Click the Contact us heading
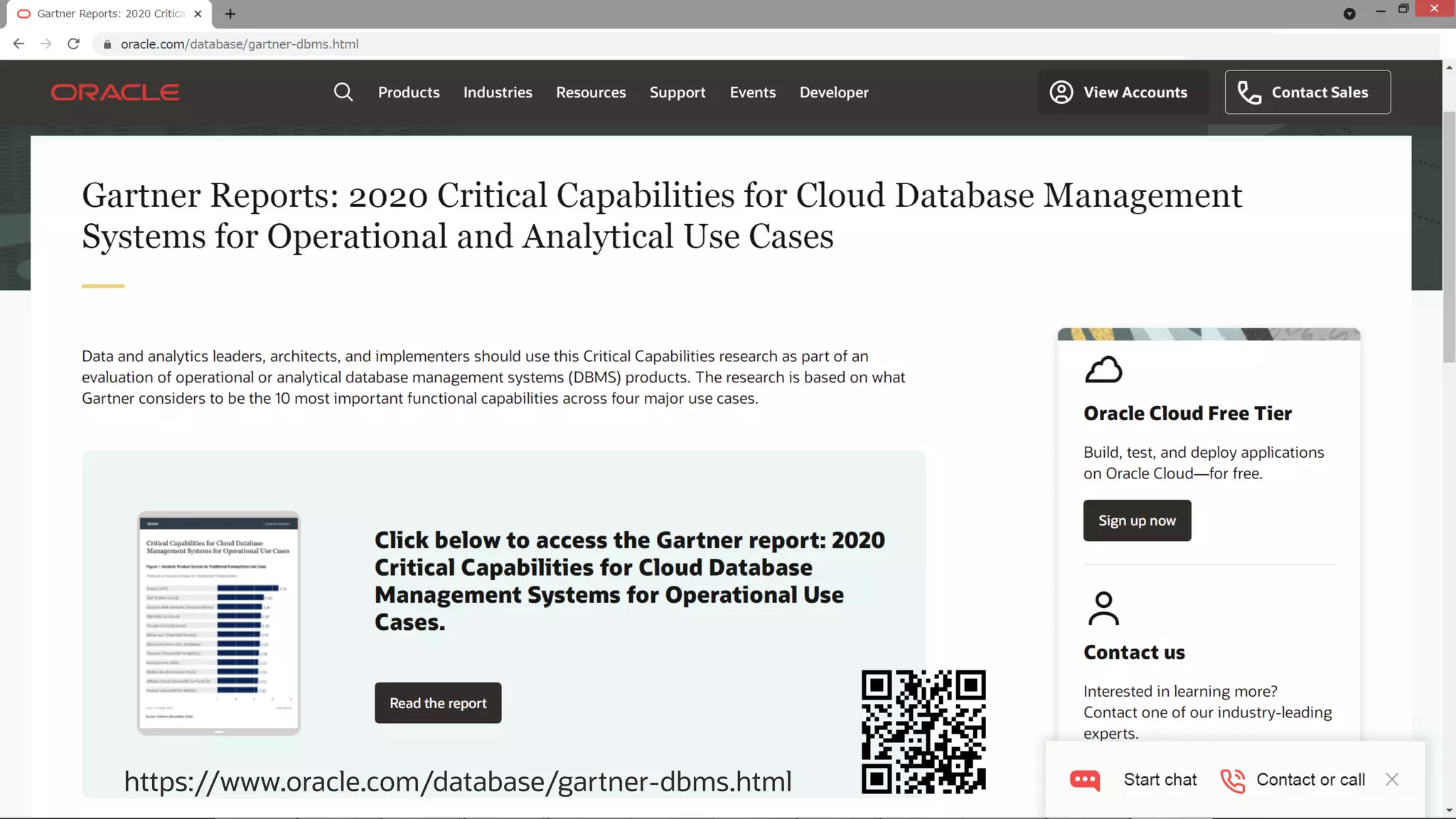Viewport: 1456px width, 819px height. click(1134, 652)
